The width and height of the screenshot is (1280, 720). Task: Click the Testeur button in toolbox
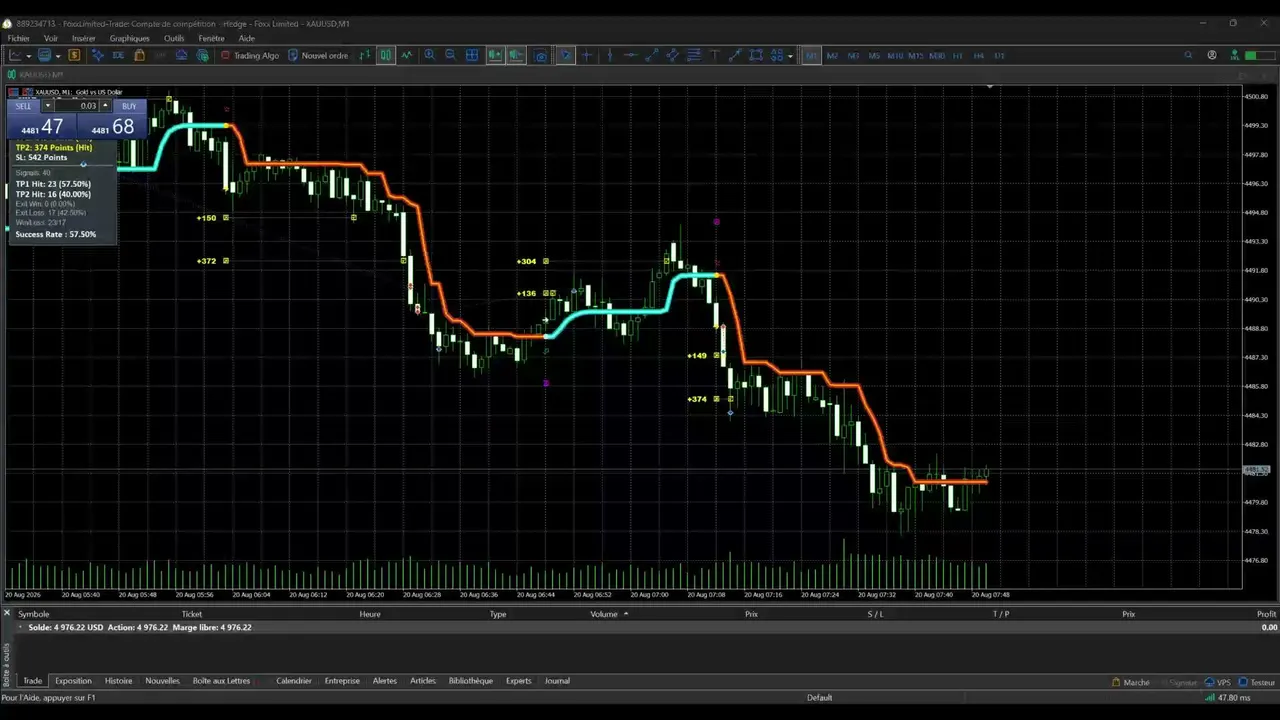pyautogui.click(x=1255, y=682)
